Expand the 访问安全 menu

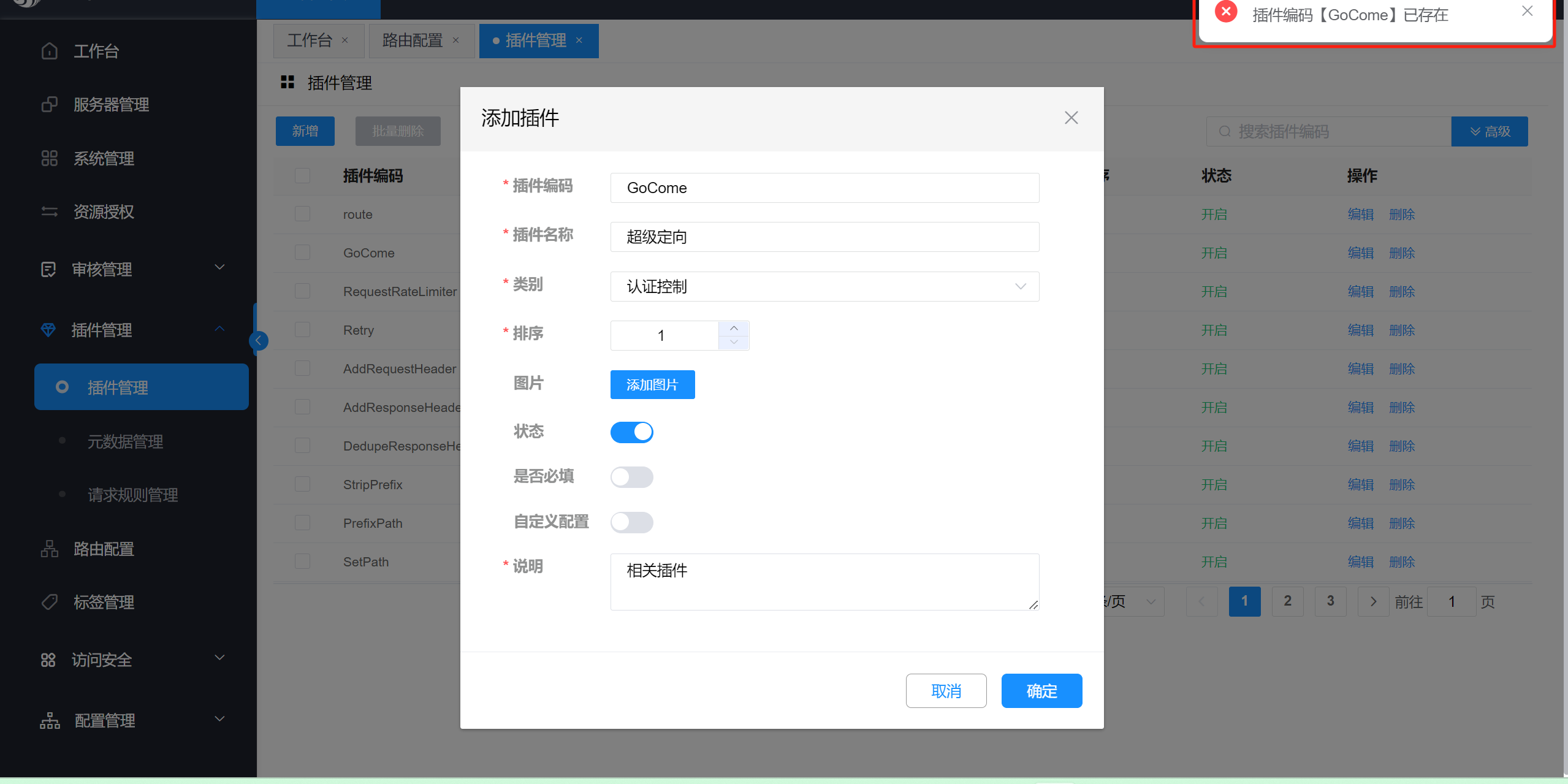(x=219, y=658)
